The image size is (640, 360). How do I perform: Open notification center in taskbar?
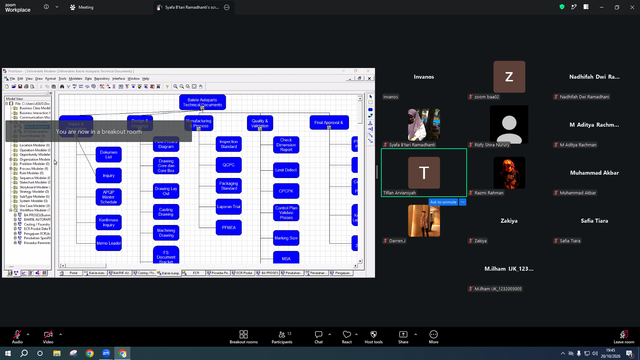[630, 353]
